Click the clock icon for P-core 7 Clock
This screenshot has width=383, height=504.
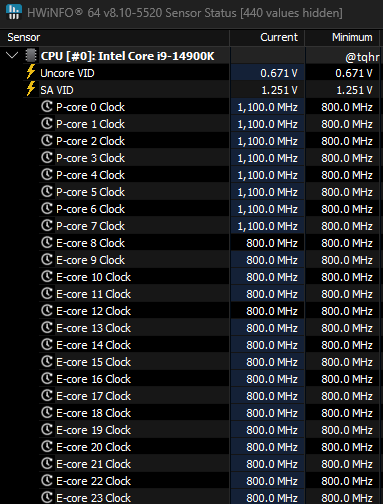coord(47,226)
